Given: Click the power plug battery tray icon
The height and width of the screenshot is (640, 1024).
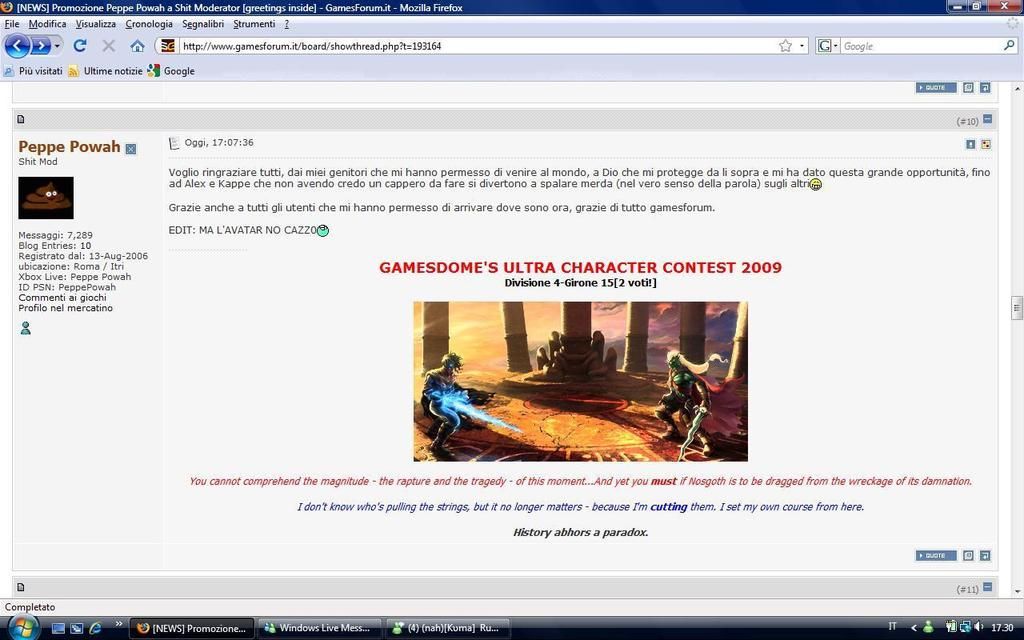Looking at the screenshot, I should coord(951,628).
